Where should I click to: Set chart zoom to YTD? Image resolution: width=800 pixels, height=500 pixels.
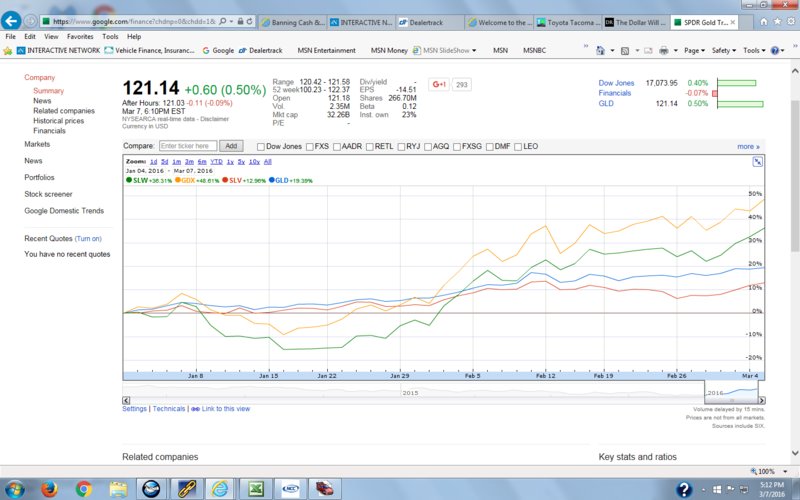click(x=216, y=162)
